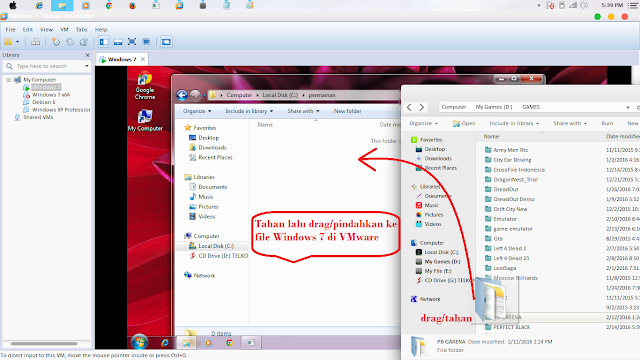Click New folder in permainan window
The image size is (640, 360).
(347, 111)
